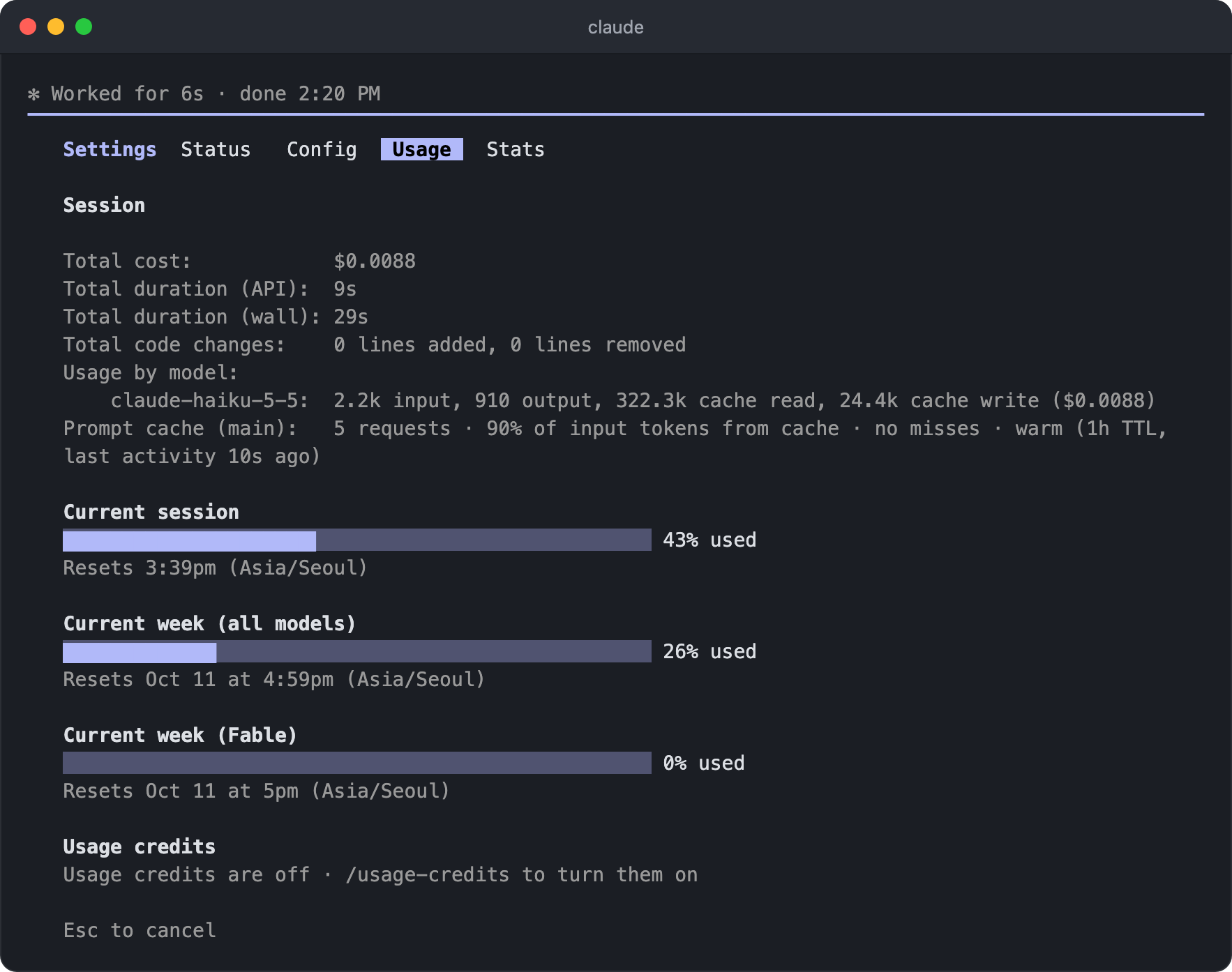The width and height of the screenshot is (1232, 972).
Task: Click the 'Session' section heading
Action: pyautogui.click(x=104, y=205)
